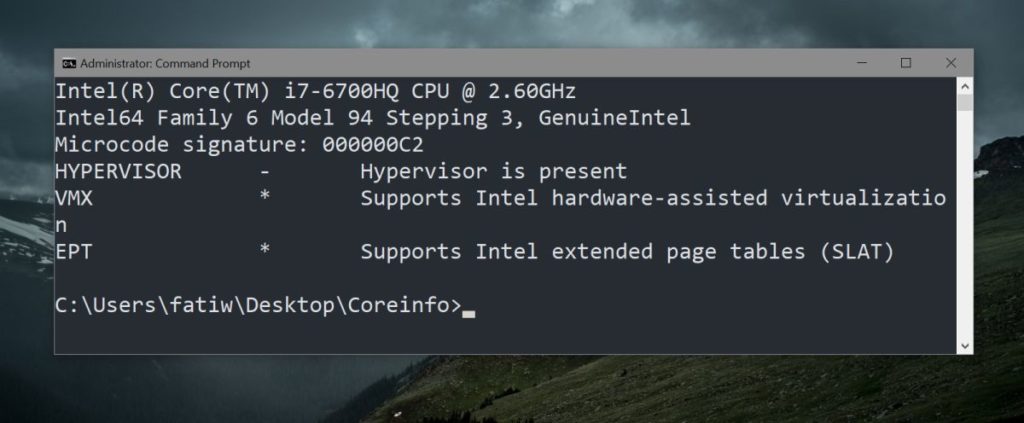Click at the command prompt cursor
The height and width of the screenshot is (423, 1024).
pos(468,313)
